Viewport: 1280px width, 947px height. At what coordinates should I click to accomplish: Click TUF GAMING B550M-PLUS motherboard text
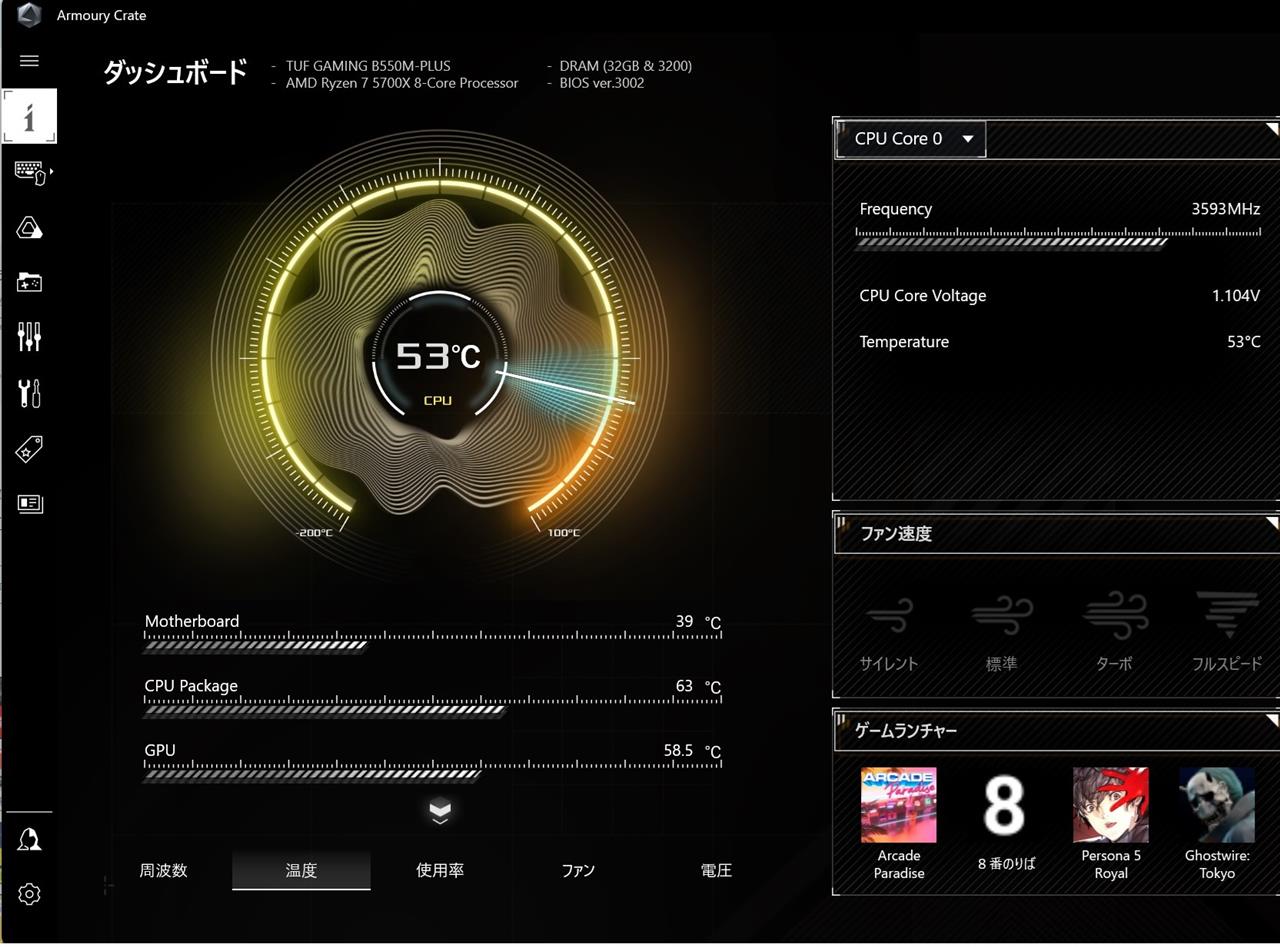click(x=368, y=66)
